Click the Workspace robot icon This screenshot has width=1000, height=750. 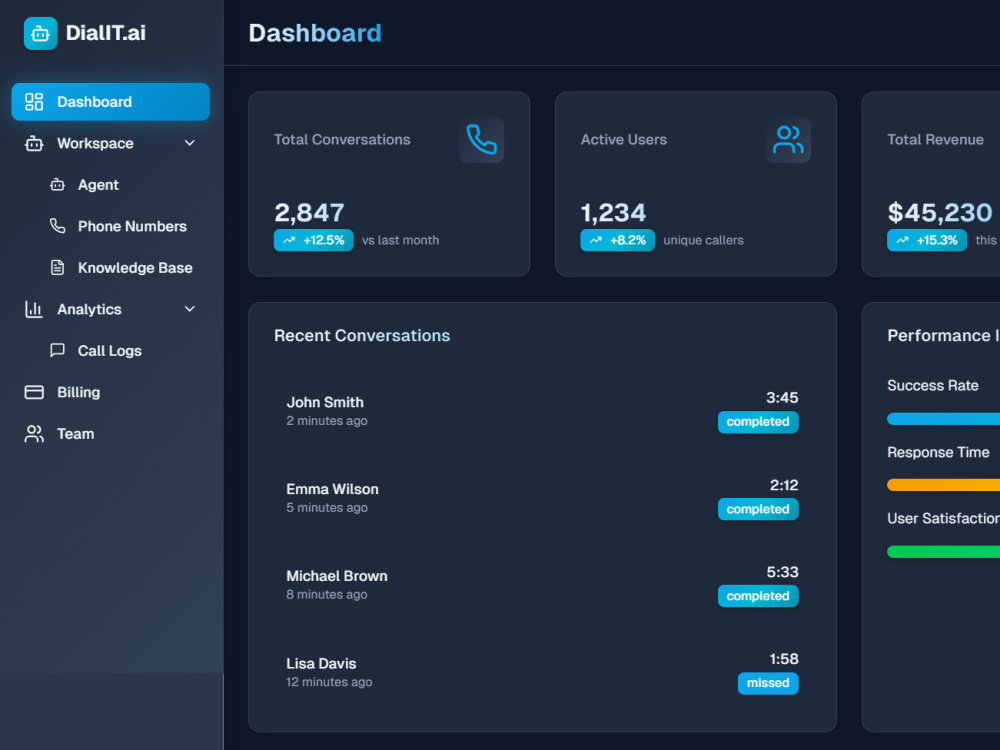[x=34, y=143]
